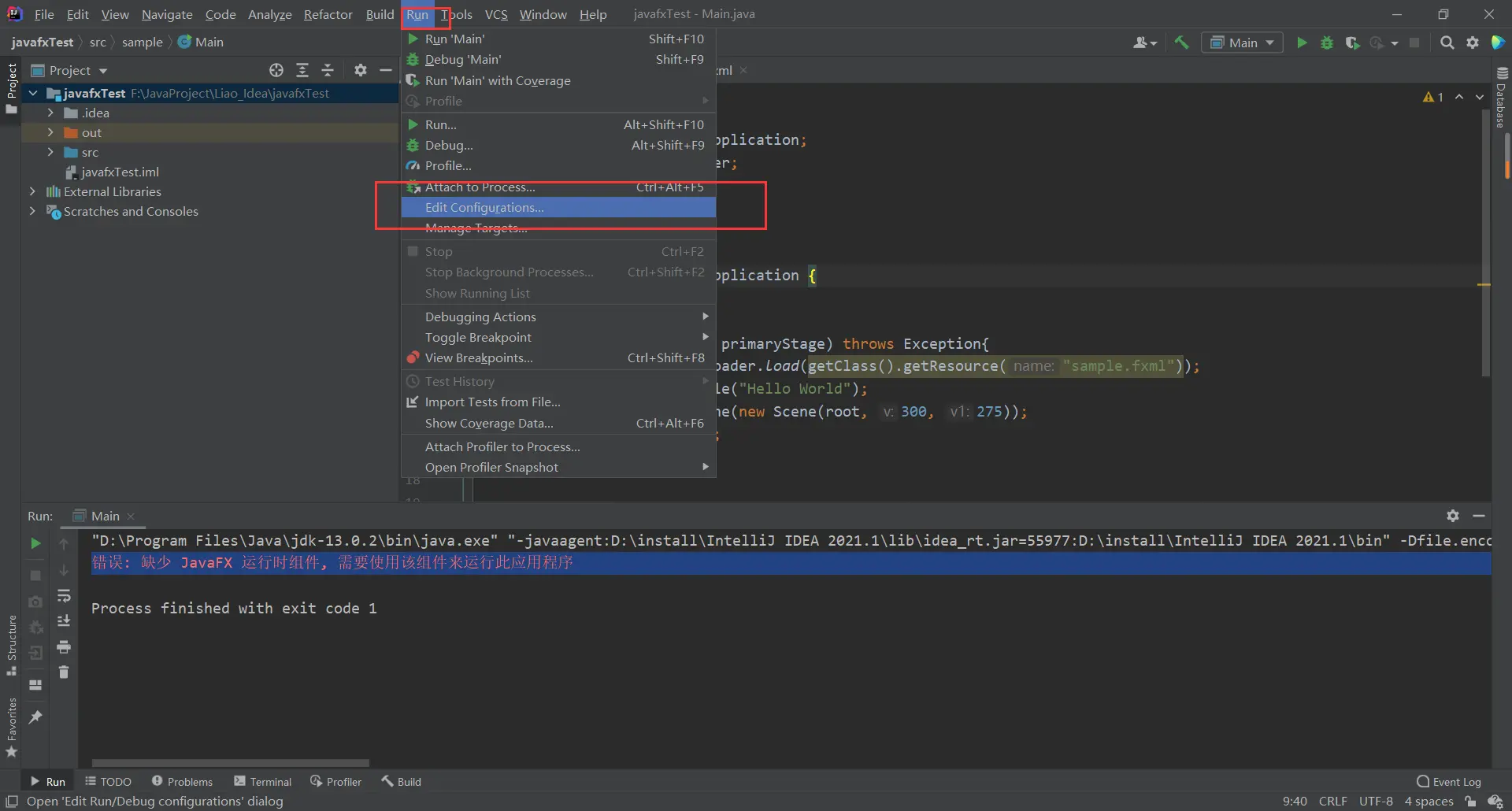Click the Build project hammer icon
Viewport: 1512px width, 811px height.
pos(1181,43)
